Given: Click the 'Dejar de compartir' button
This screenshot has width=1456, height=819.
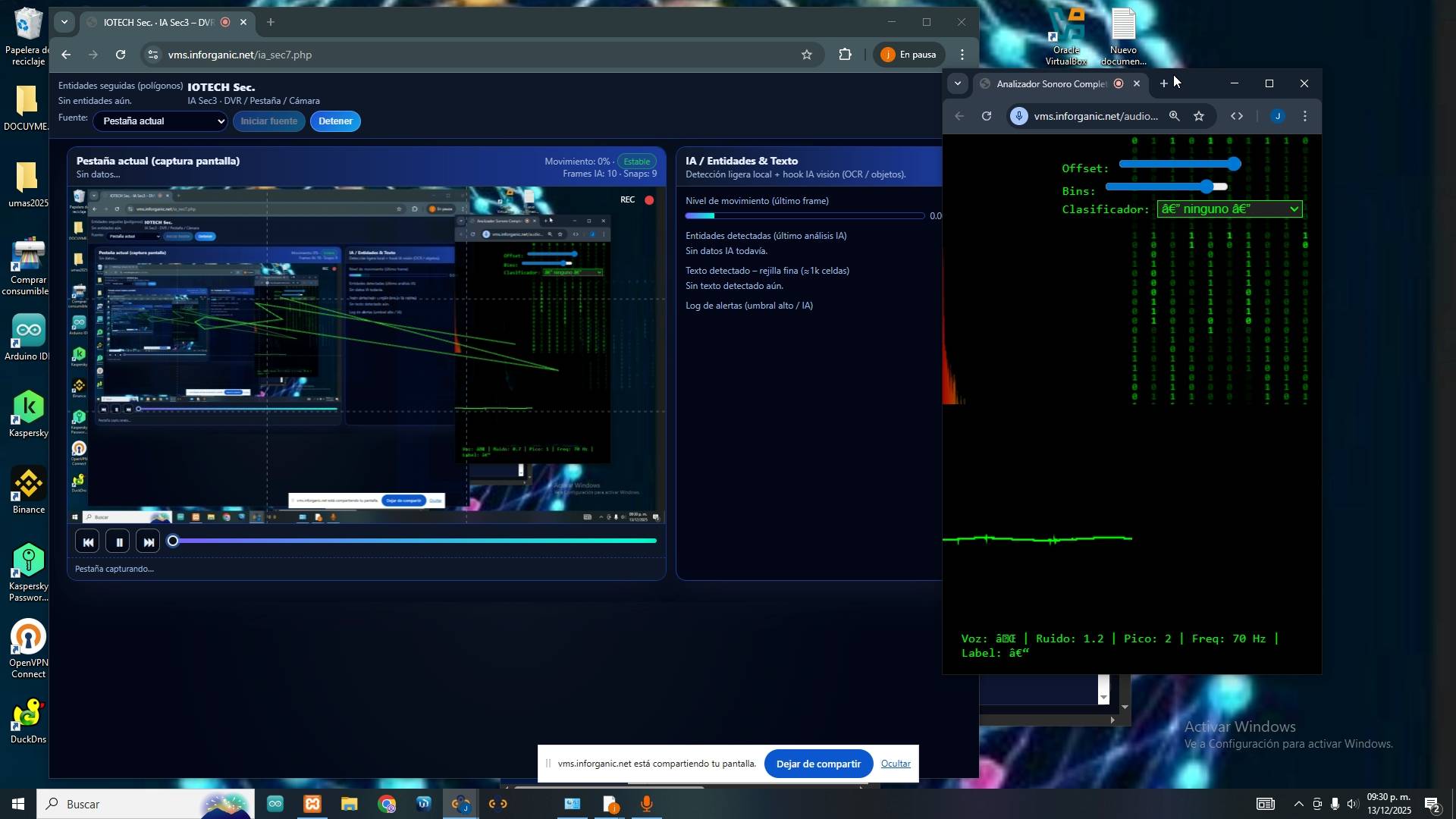Looking at the screenshot, I should (817, 764).
